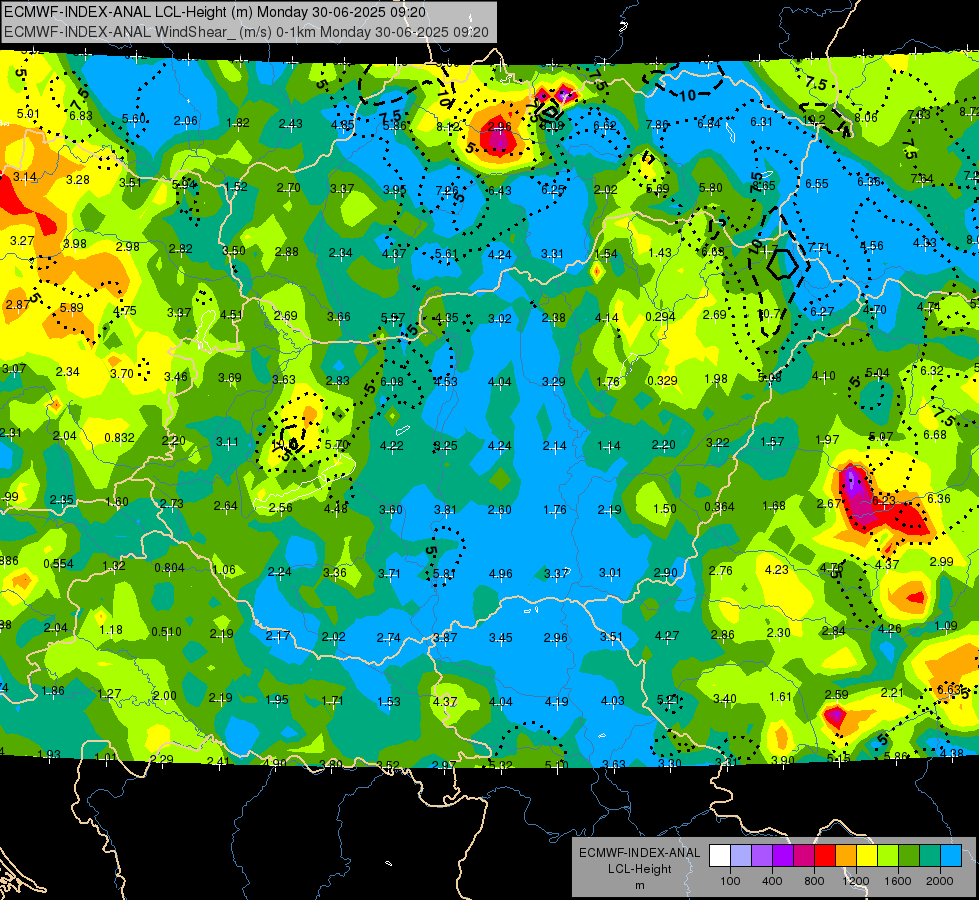Image resolution: width=979 pixels, height=900 pixels.
Task: Click the legend tick label '800'
Action: click(814, 881)
